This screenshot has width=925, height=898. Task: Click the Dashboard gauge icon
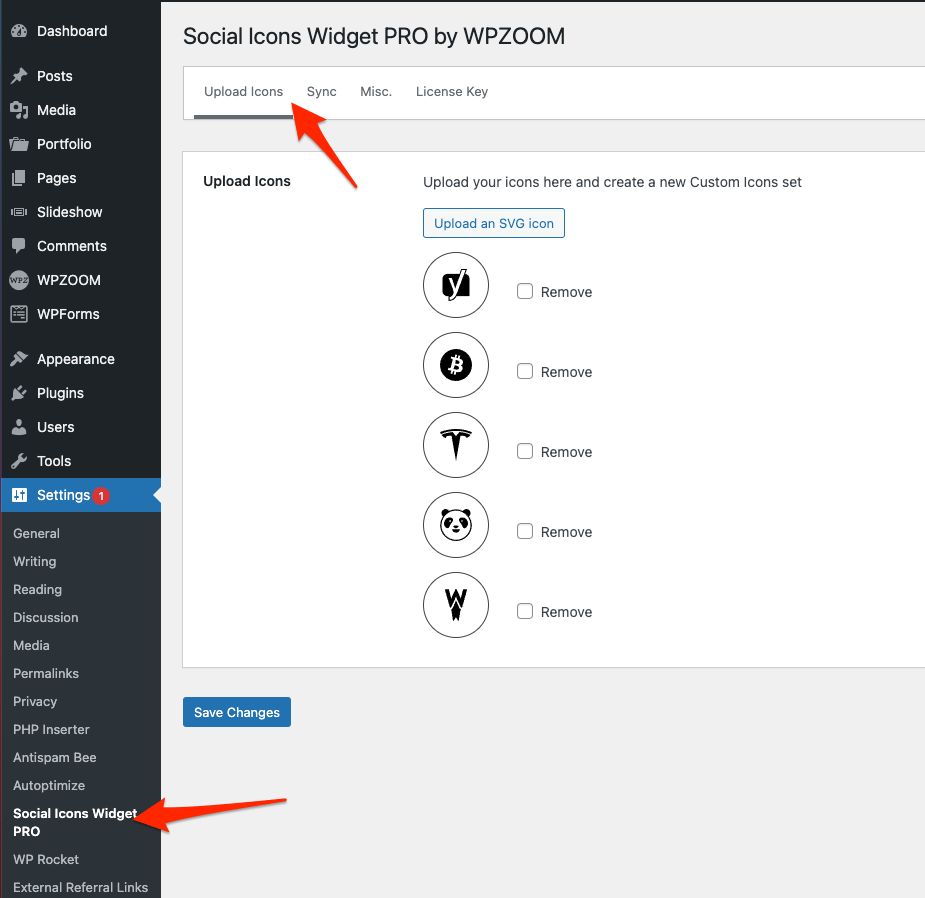19,31
